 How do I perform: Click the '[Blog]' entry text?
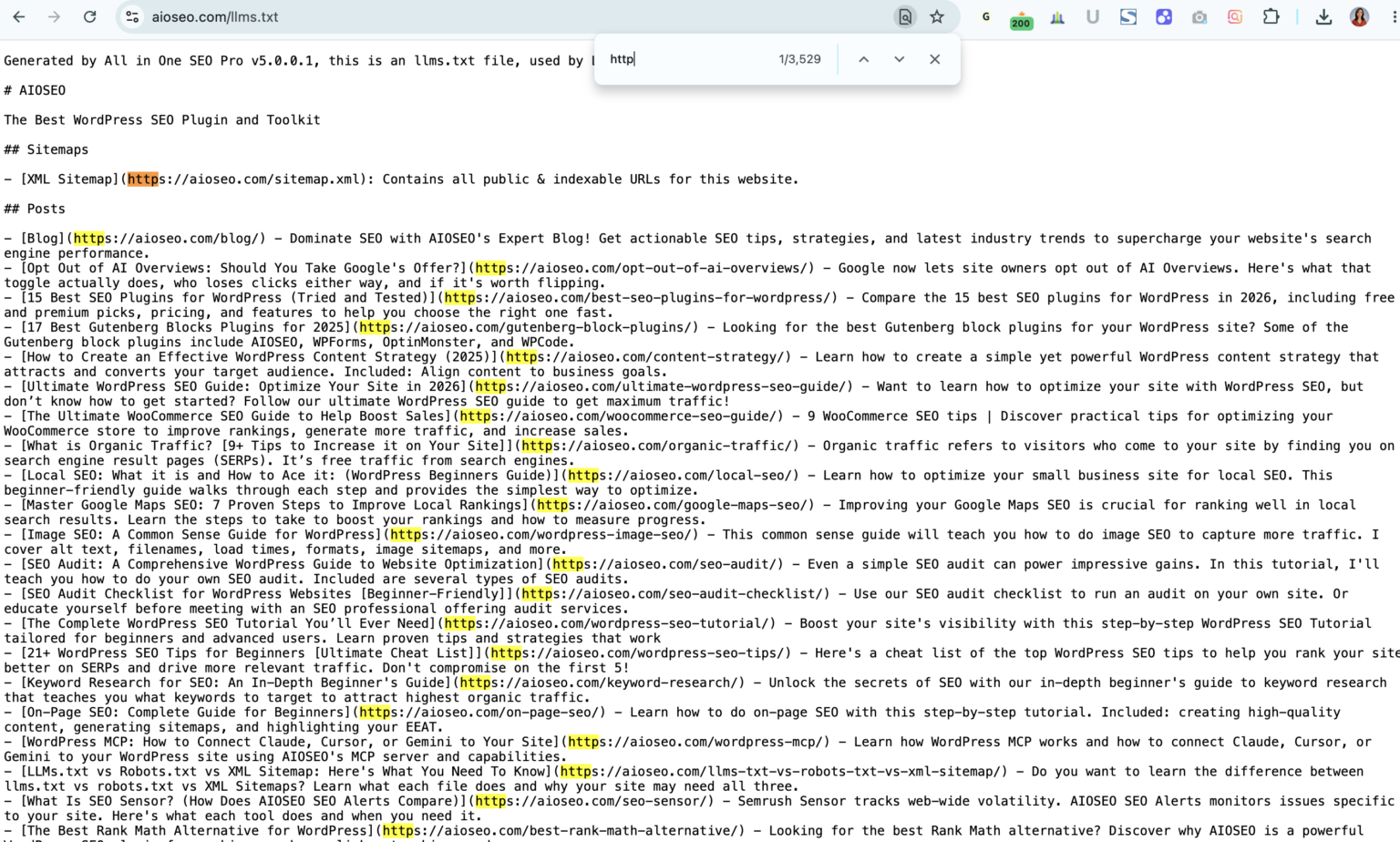43,239
